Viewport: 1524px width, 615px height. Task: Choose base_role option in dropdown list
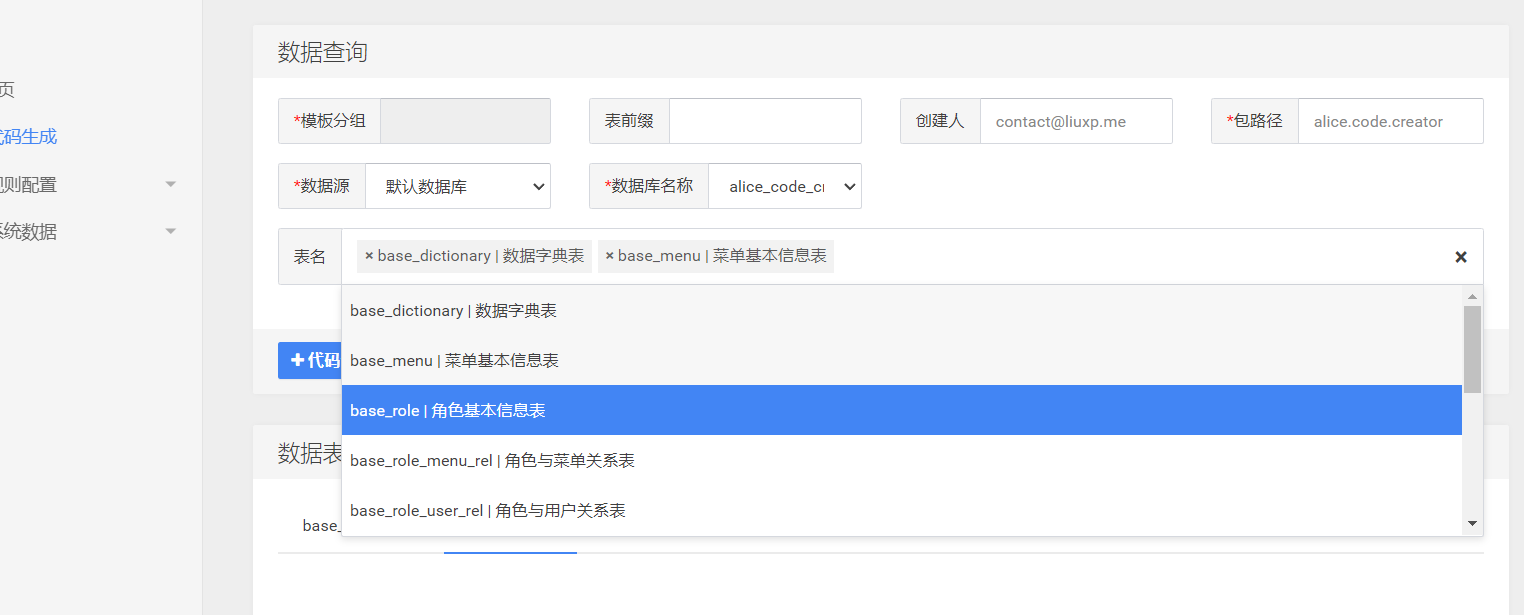902,410
